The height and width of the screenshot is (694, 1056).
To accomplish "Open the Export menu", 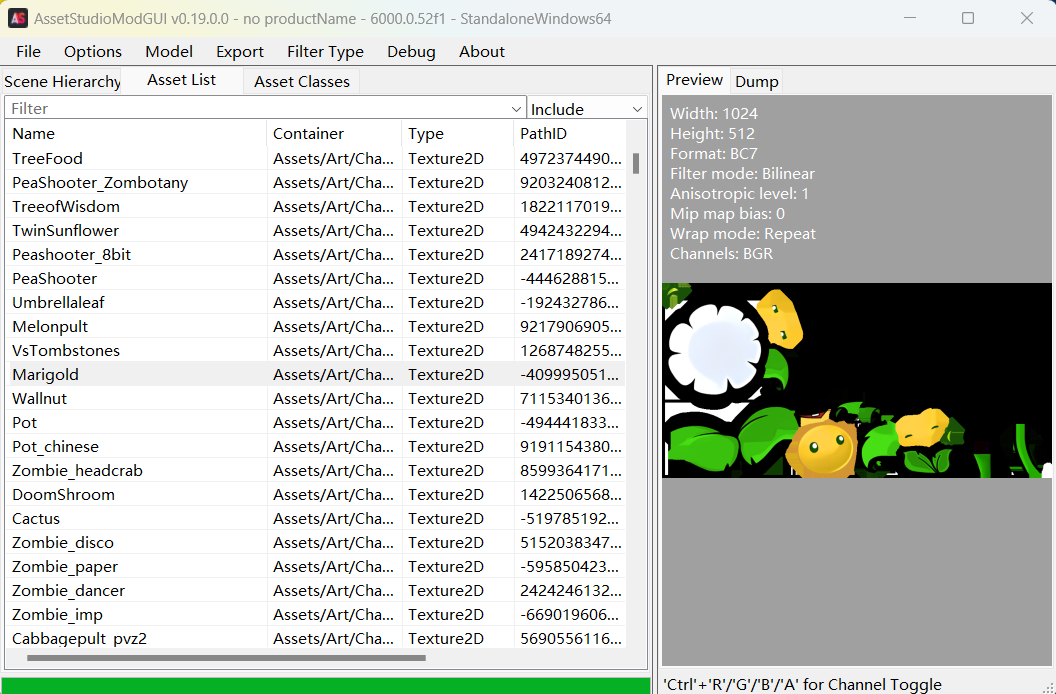I will (240, 52).
